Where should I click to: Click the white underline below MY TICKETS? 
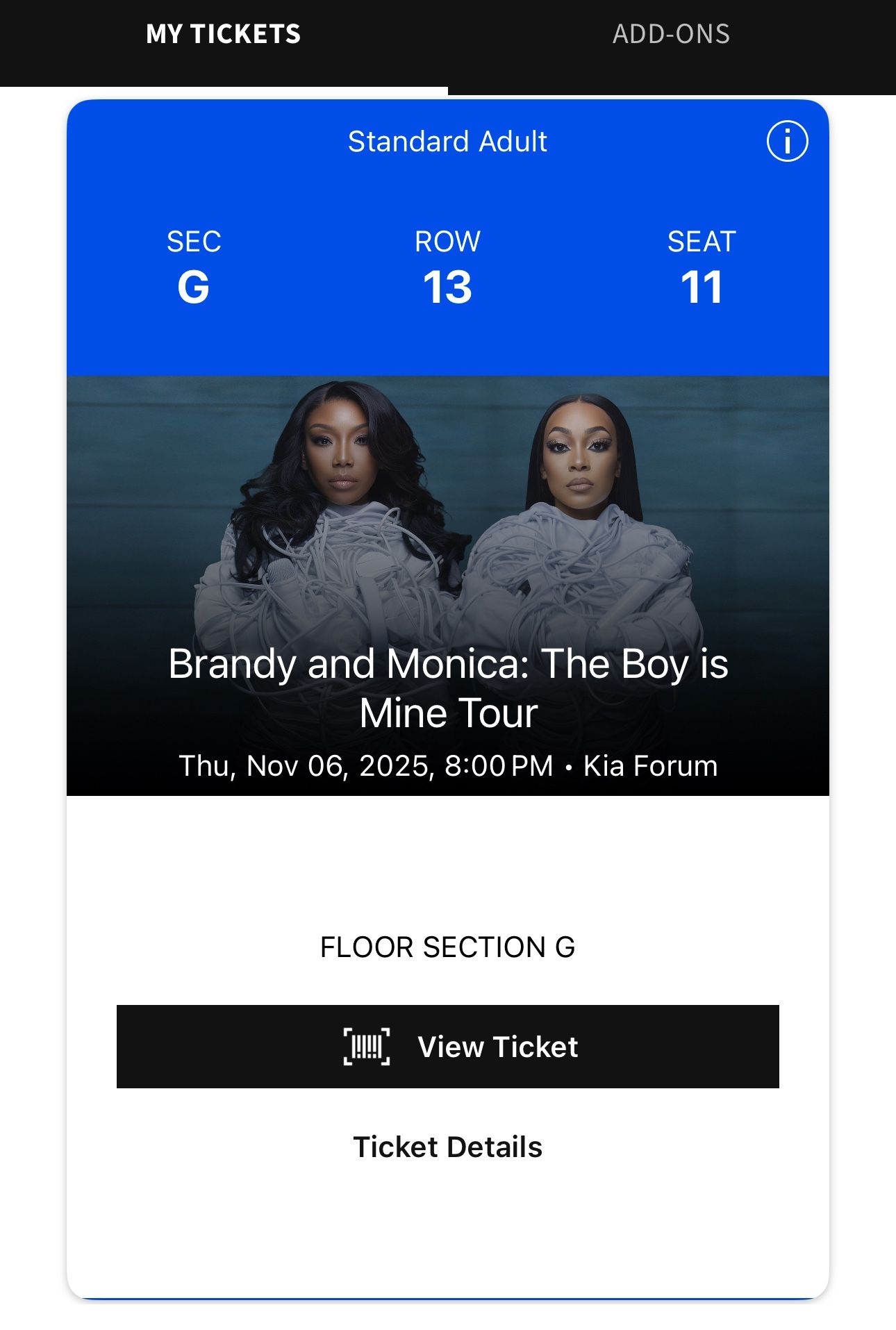point(224,90)
